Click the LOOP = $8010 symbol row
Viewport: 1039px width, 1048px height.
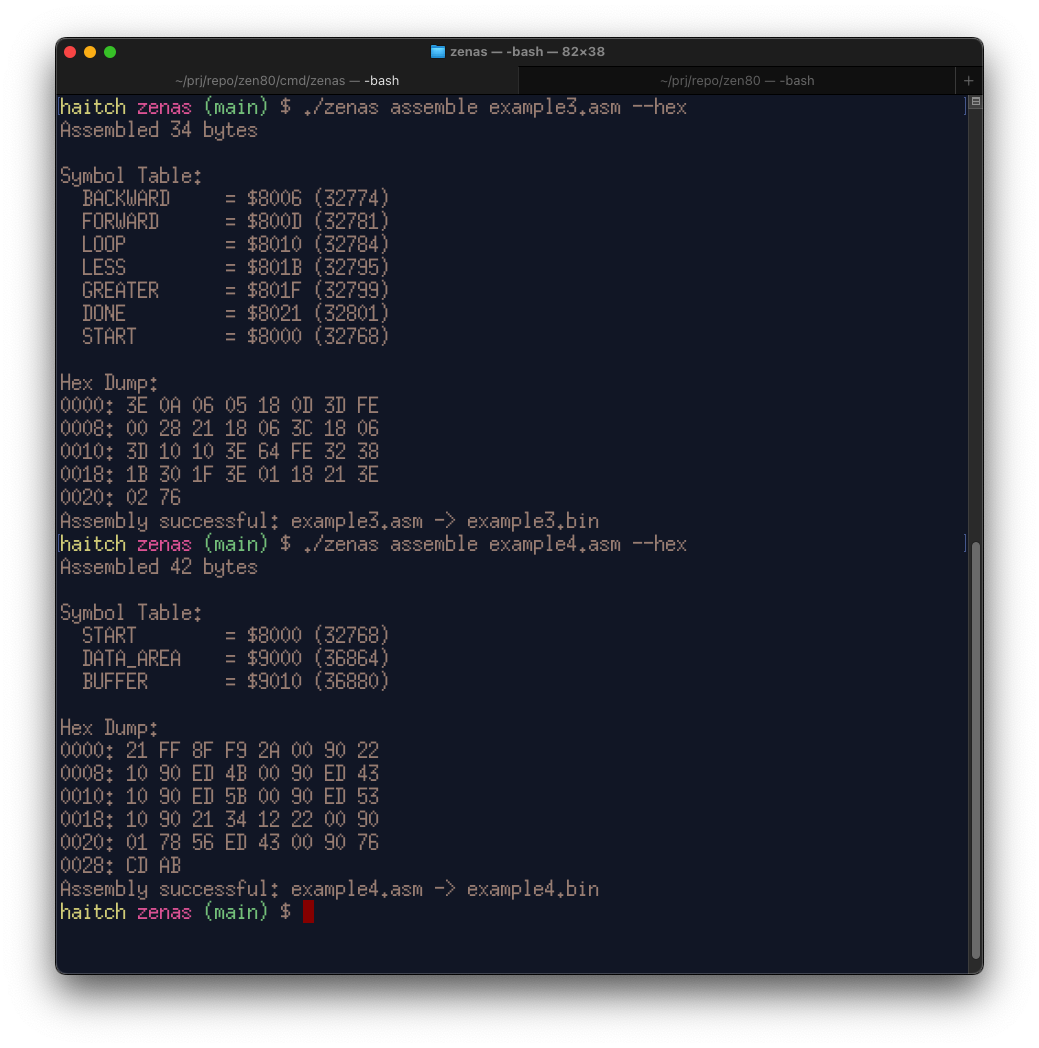point(235,245)
